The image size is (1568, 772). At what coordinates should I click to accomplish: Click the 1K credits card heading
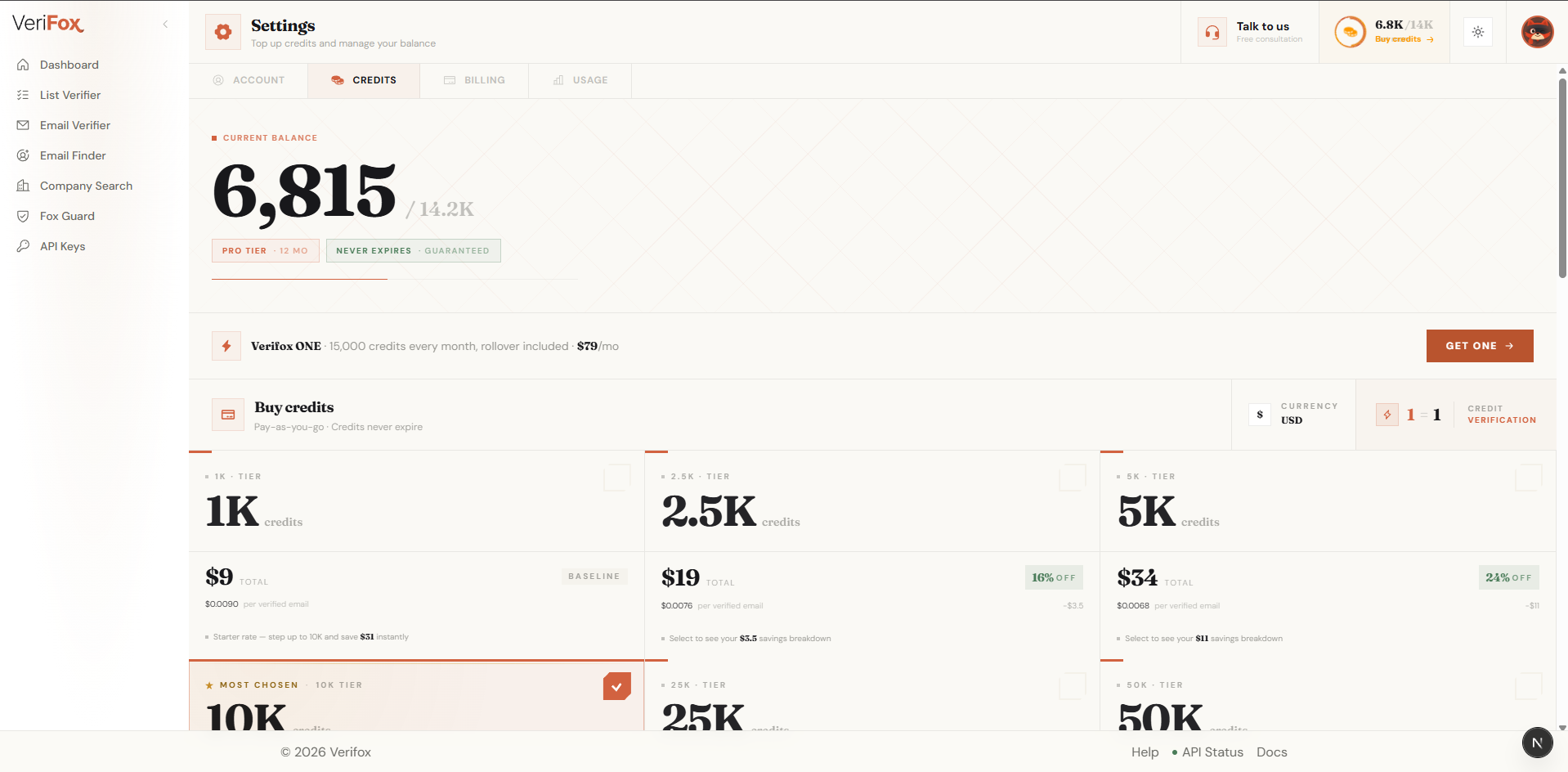click(x=232, y=512)
